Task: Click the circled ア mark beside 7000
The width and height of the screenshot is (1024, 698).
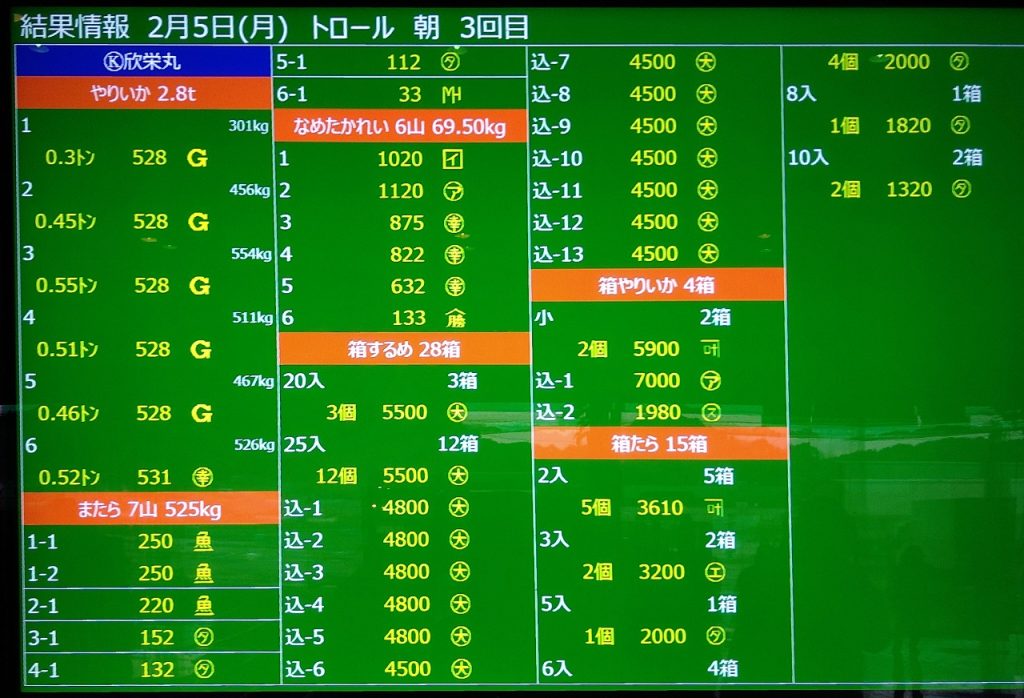Action: pos(712,381)
